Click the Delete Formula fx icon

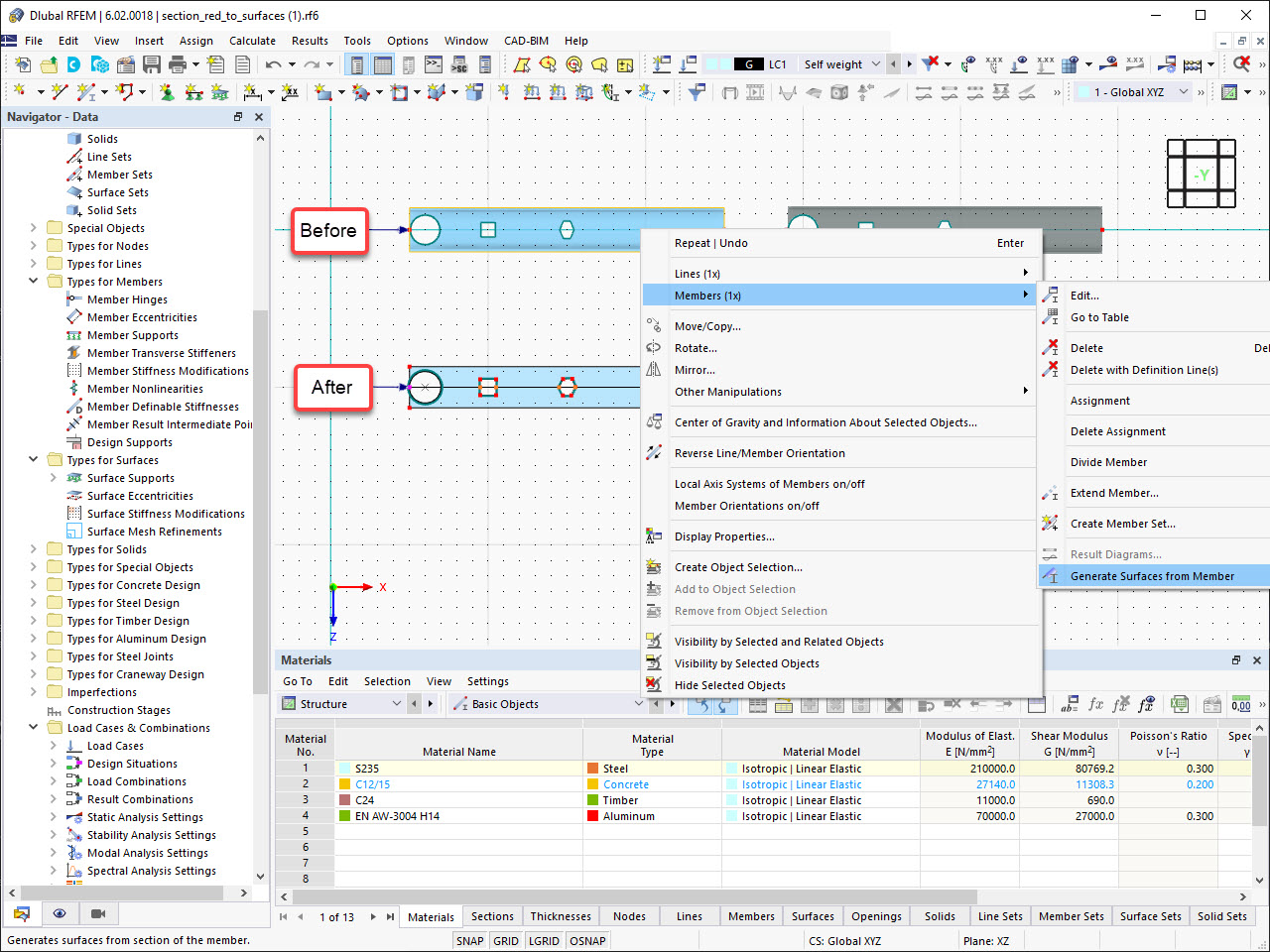tap(1121, 704)
